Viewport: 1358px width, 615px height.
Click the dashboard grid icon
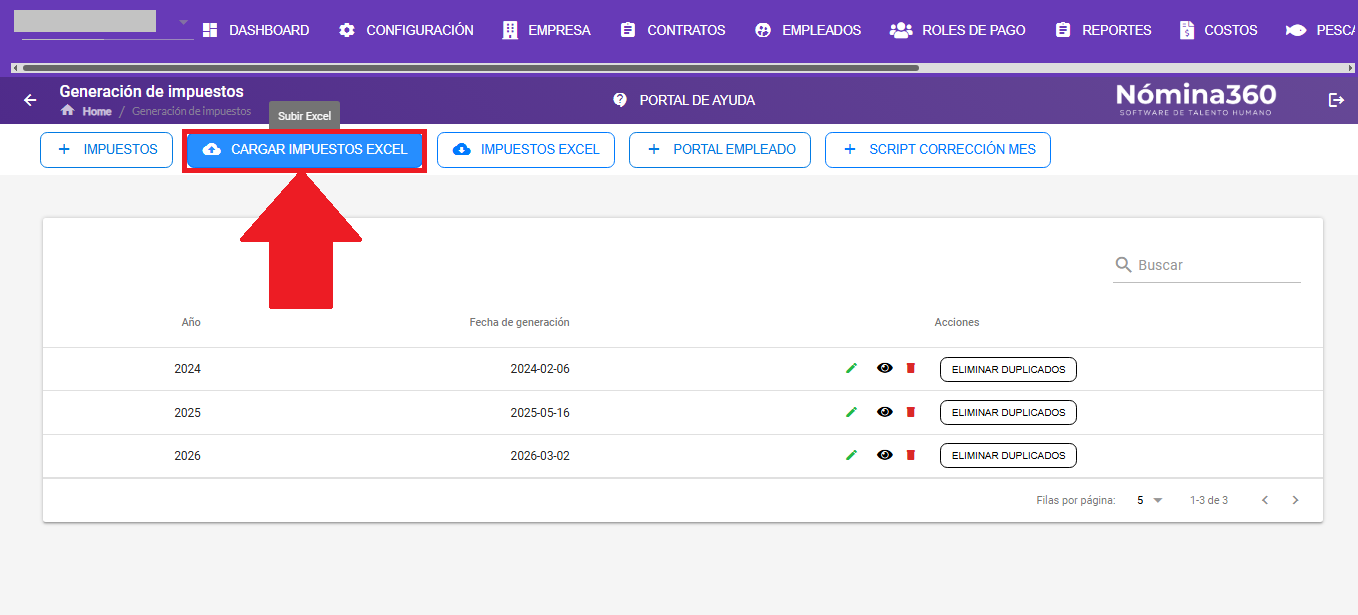click(210, 30)
